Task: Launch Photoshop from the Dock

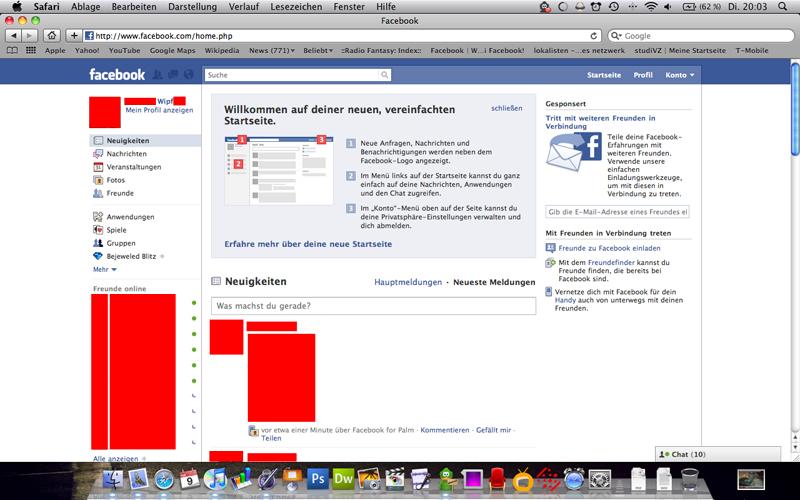Action: pos(318,479)
